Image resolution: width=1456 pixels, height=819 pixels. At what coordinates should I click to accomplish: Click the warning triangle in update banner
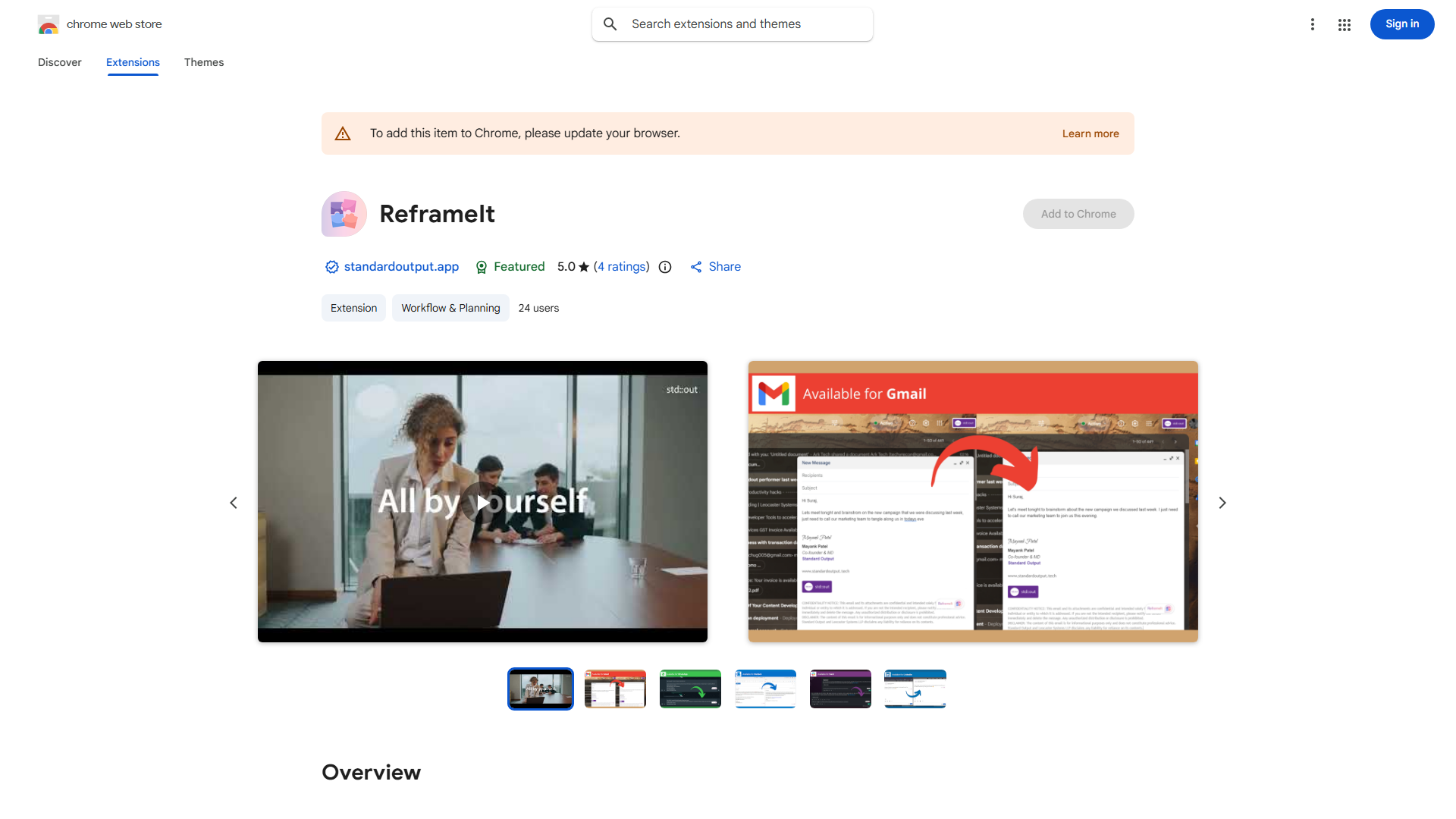click(x=343, y=133)
